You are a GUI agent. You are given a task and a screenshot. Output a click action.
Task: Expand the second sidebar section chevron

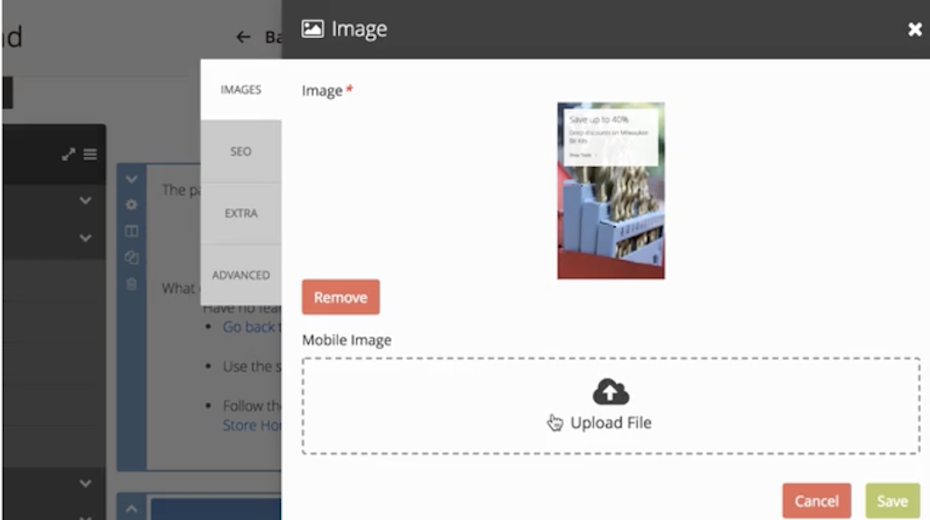point(85,238)
